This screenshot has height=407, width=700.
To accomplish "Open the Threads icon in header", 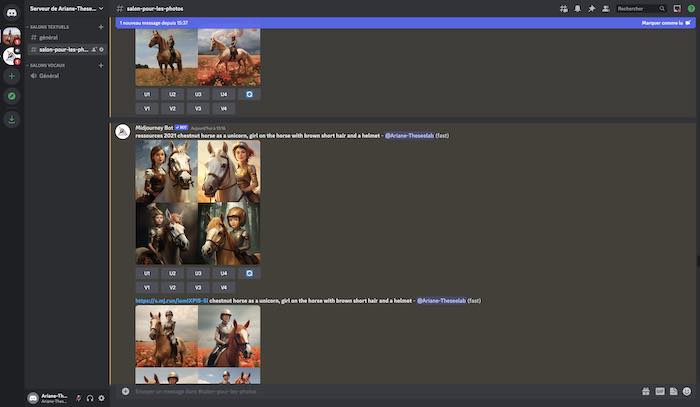I will point(564,8).
